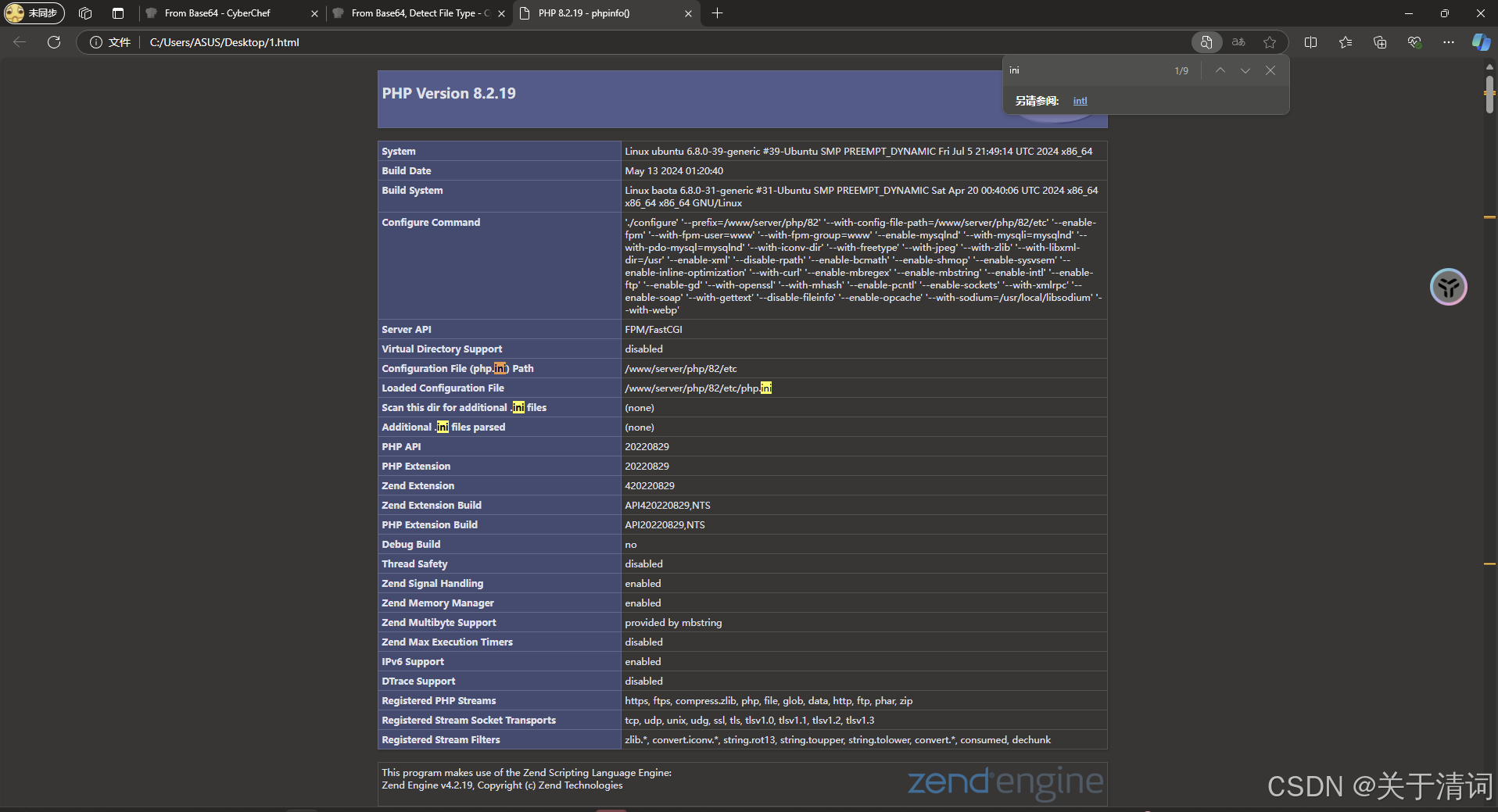Image resolution: width=1498 pixels, height=812 pixels.
Task: Close the phpinfo() tab
Action: click(688, 13)
